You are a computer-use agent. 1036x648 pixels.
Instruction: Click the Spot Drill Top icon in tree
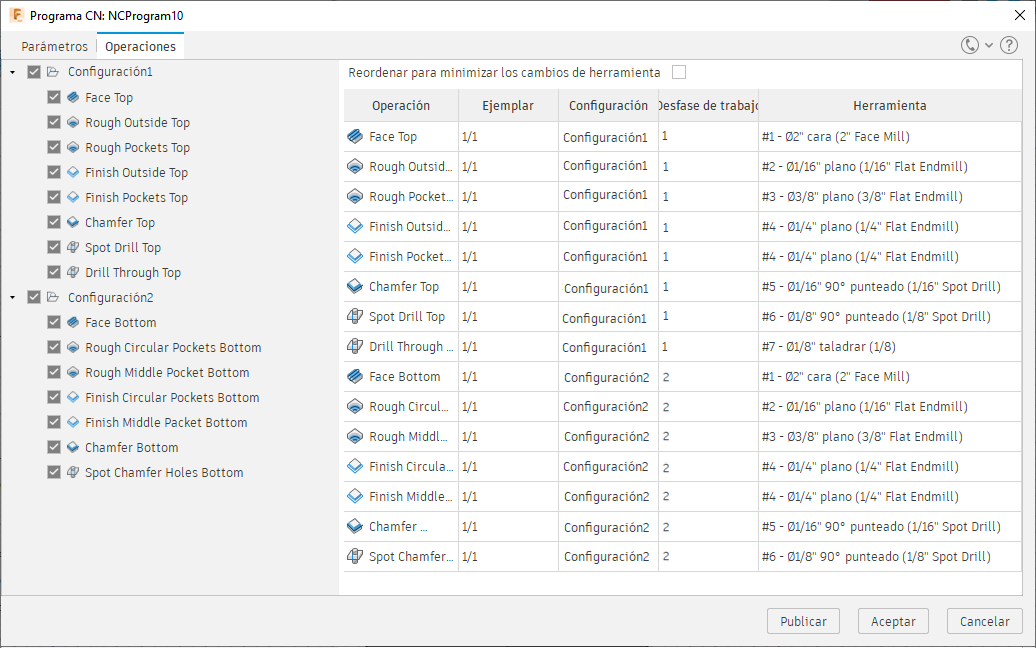(73, 248)
